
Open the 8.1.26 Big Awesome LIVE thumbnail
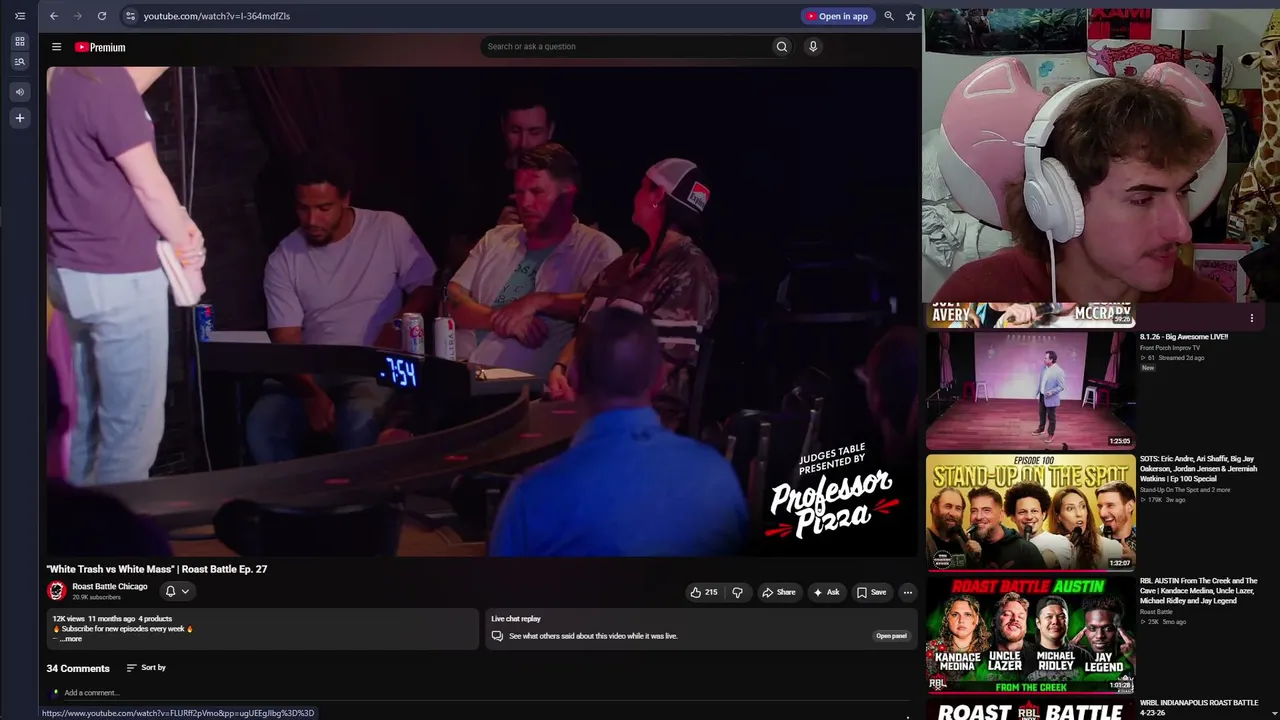point(1030,390)
